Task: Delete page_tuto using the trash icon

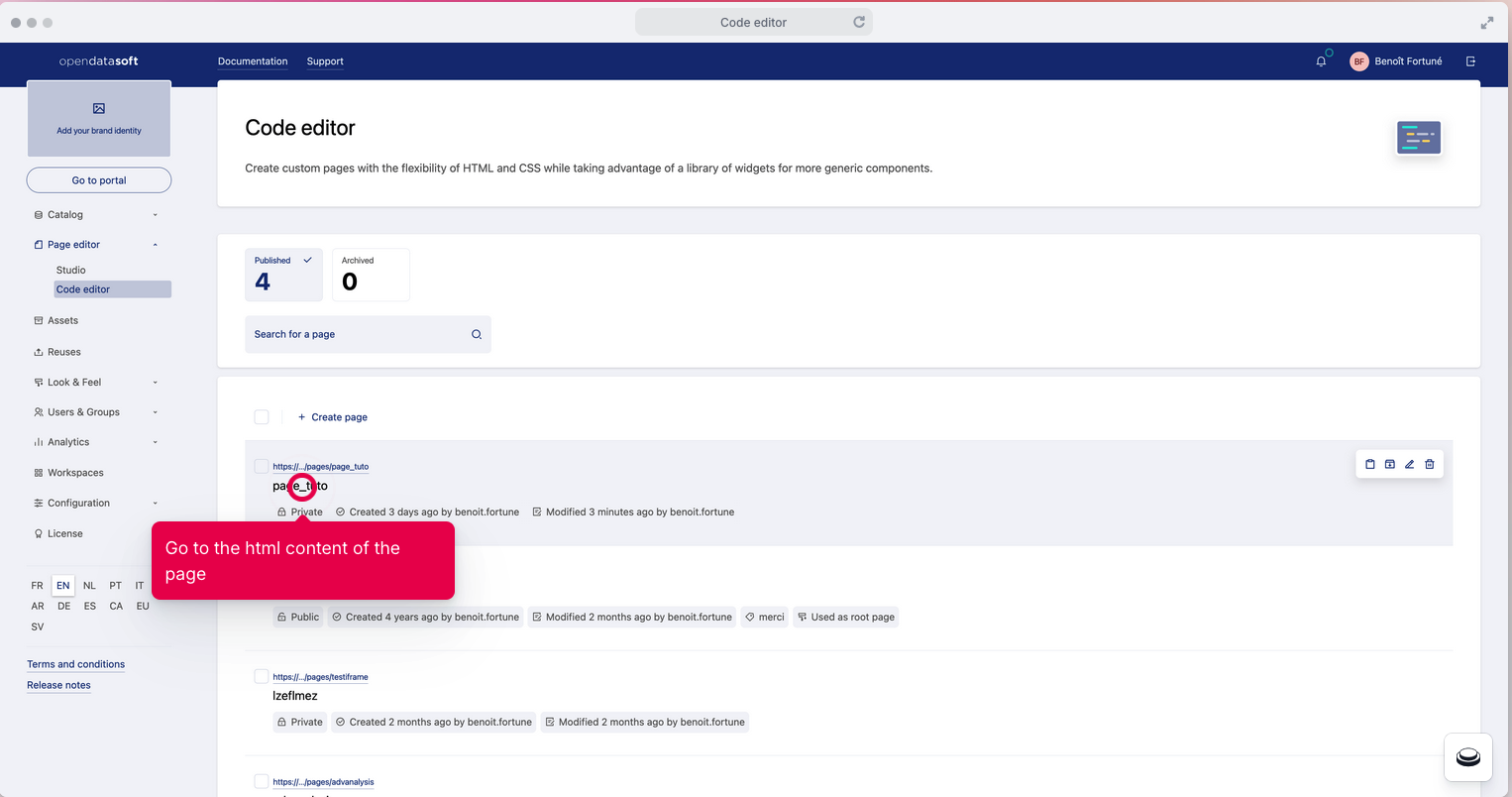Action: coord(1430,464)
